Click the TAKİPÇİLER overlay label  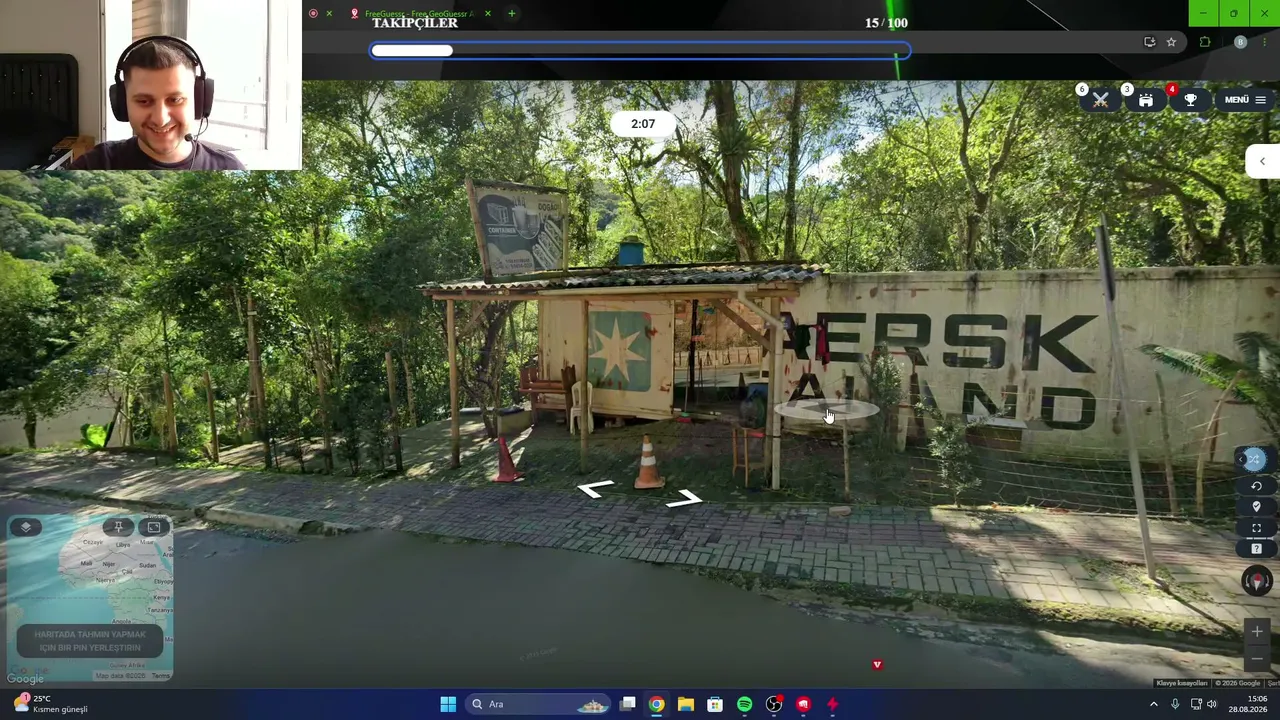pyautogui.click(x=415, y=23)
